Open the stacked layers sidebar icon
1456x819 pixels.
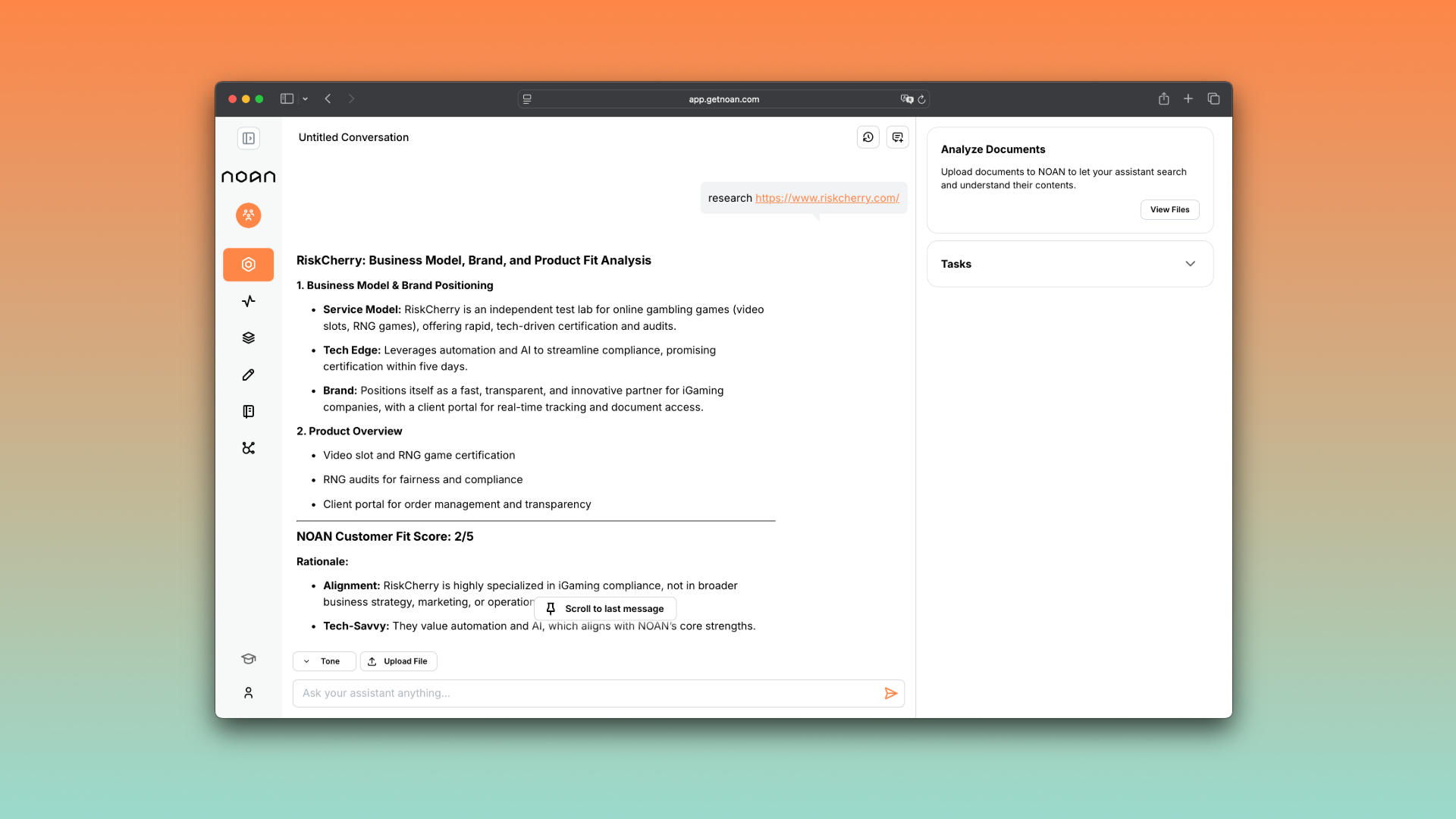(x=248, y=338)
